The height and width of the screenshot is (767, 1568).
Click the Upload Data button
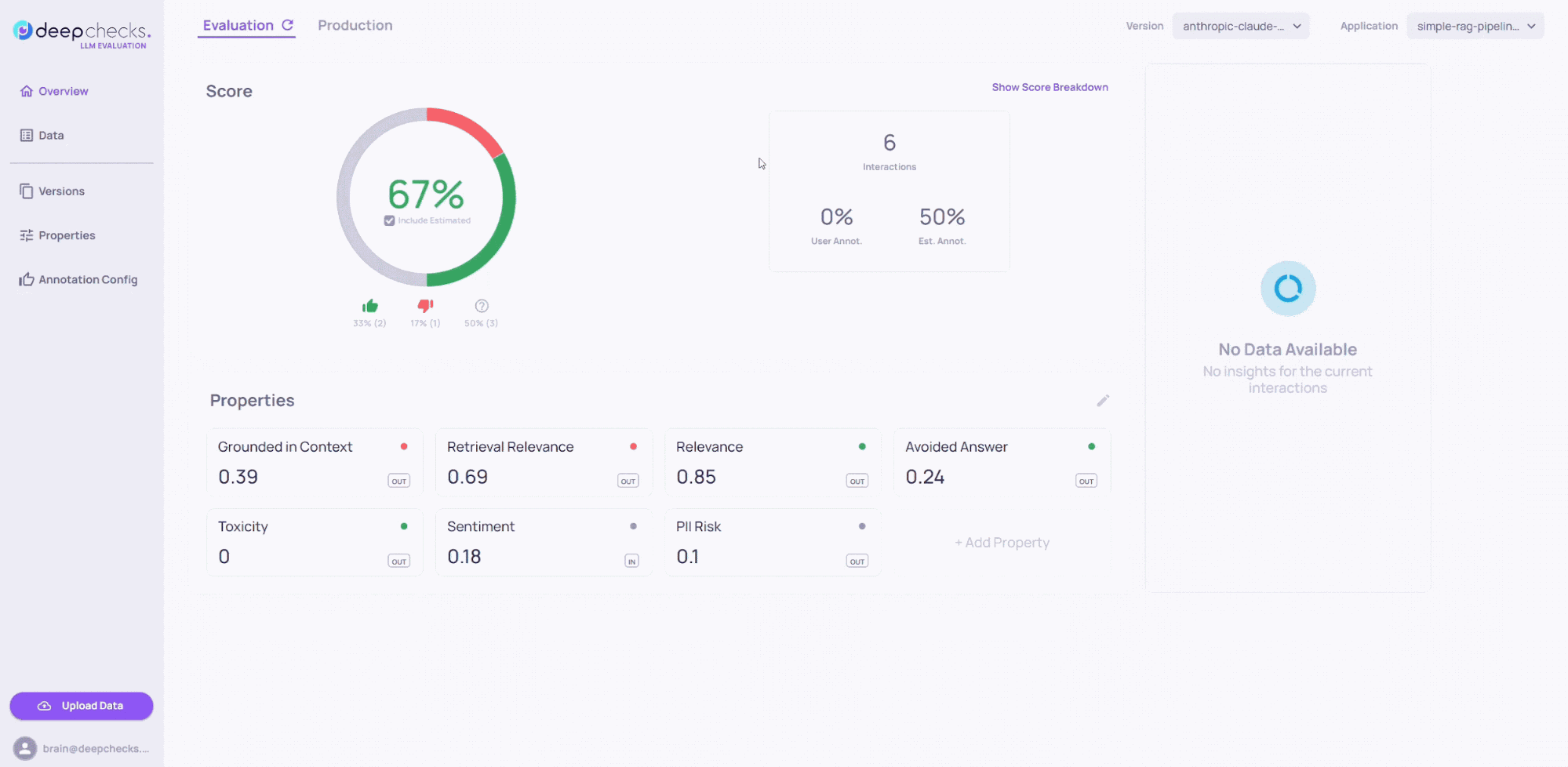pos(82,706)
